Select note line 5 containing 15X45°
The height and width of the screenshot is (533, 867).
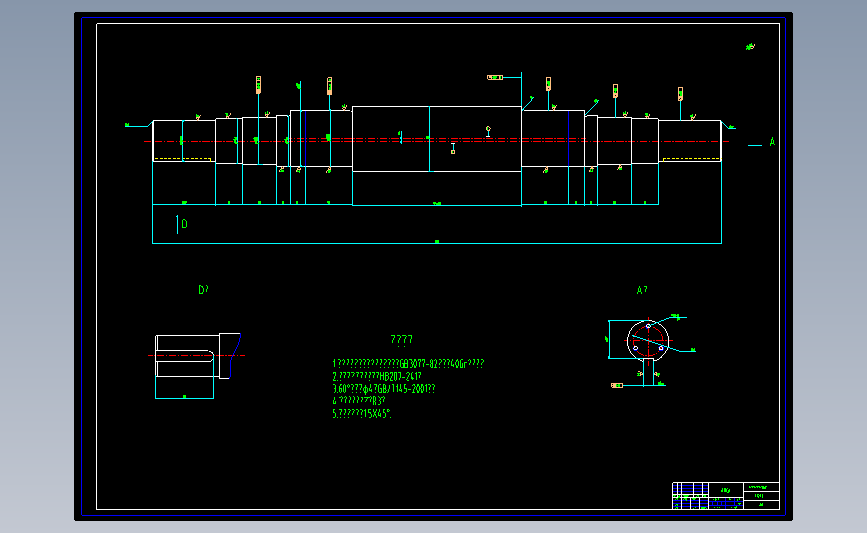(362, 414)
